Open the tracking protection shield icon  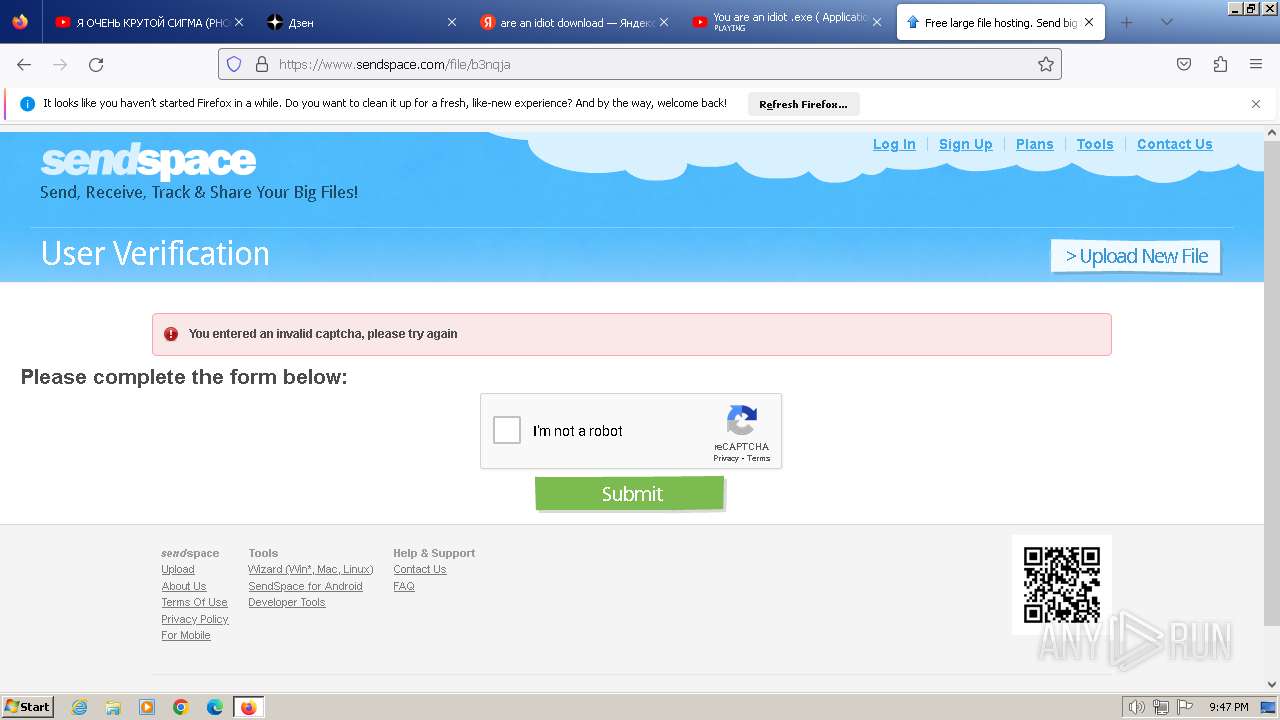point(234,64)
